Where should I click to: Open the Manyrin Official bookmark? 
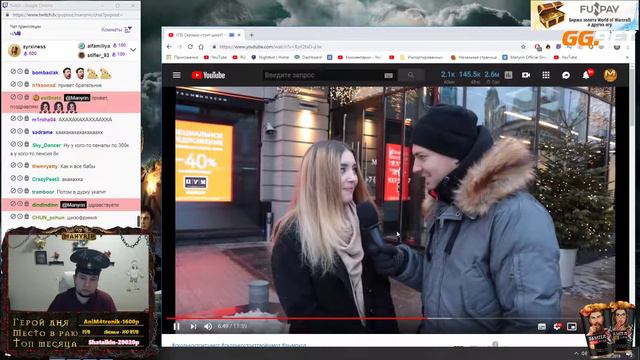tap(524, 58)
